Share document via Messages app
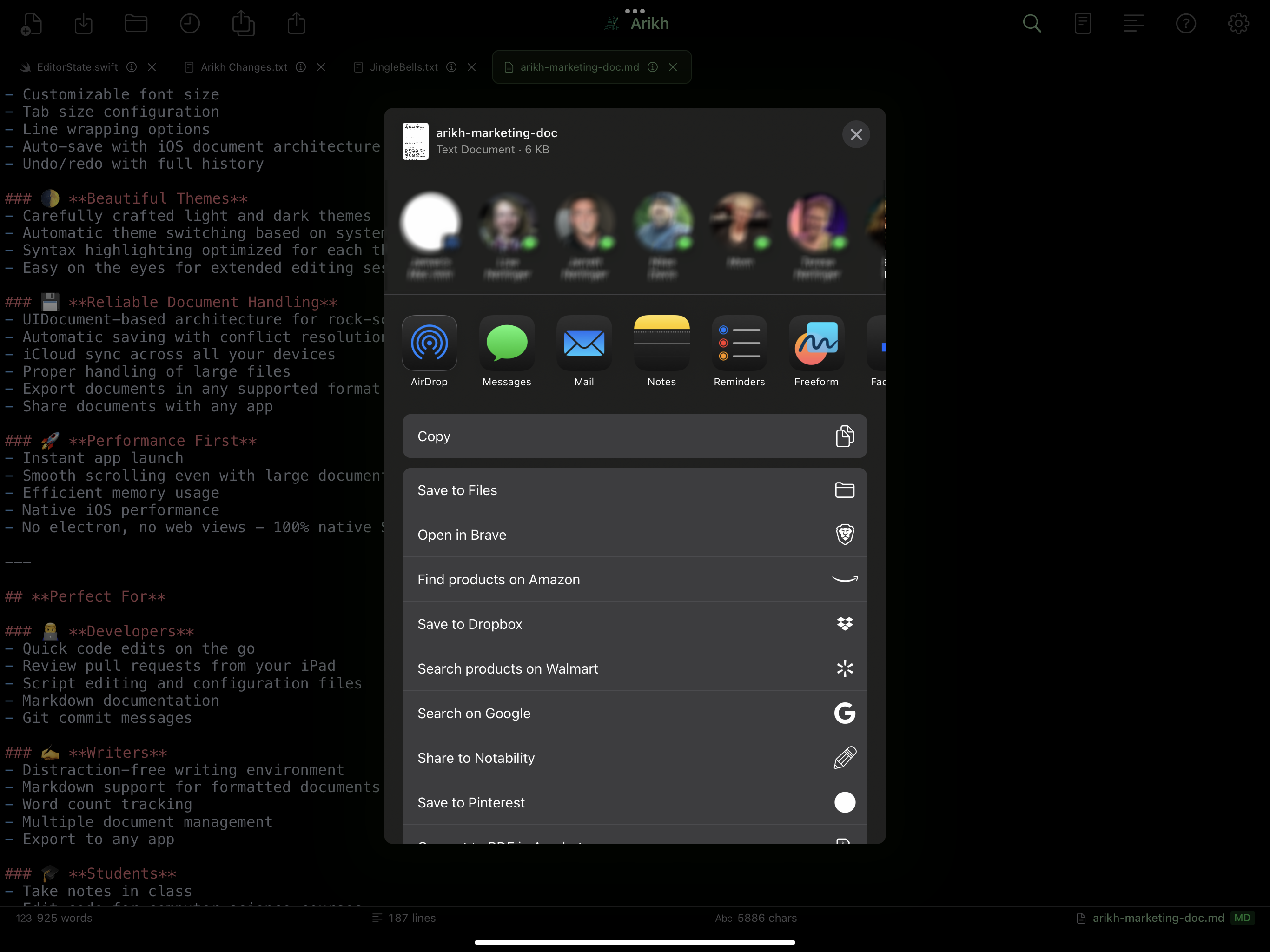 [x=506, y=344]
